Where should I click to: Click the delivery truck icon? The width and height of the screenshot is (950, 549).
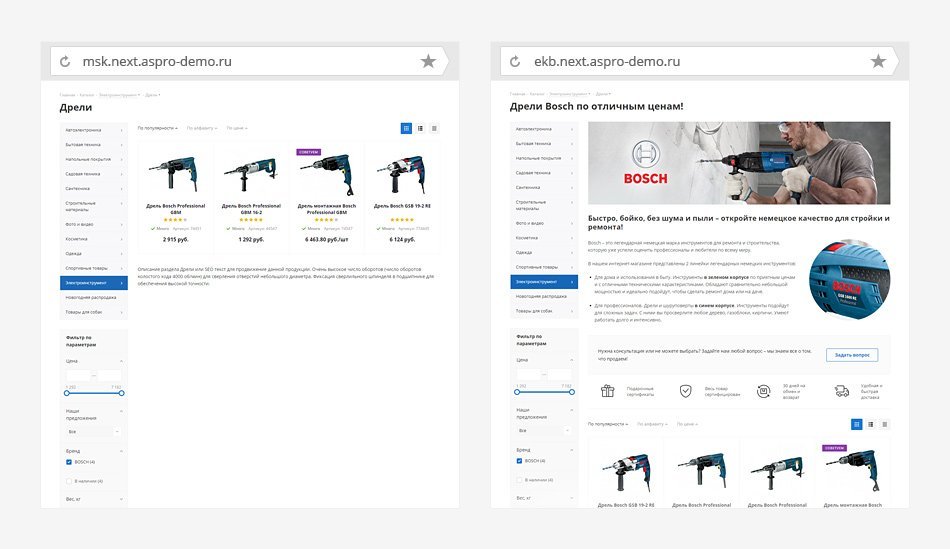click(842, 391)
